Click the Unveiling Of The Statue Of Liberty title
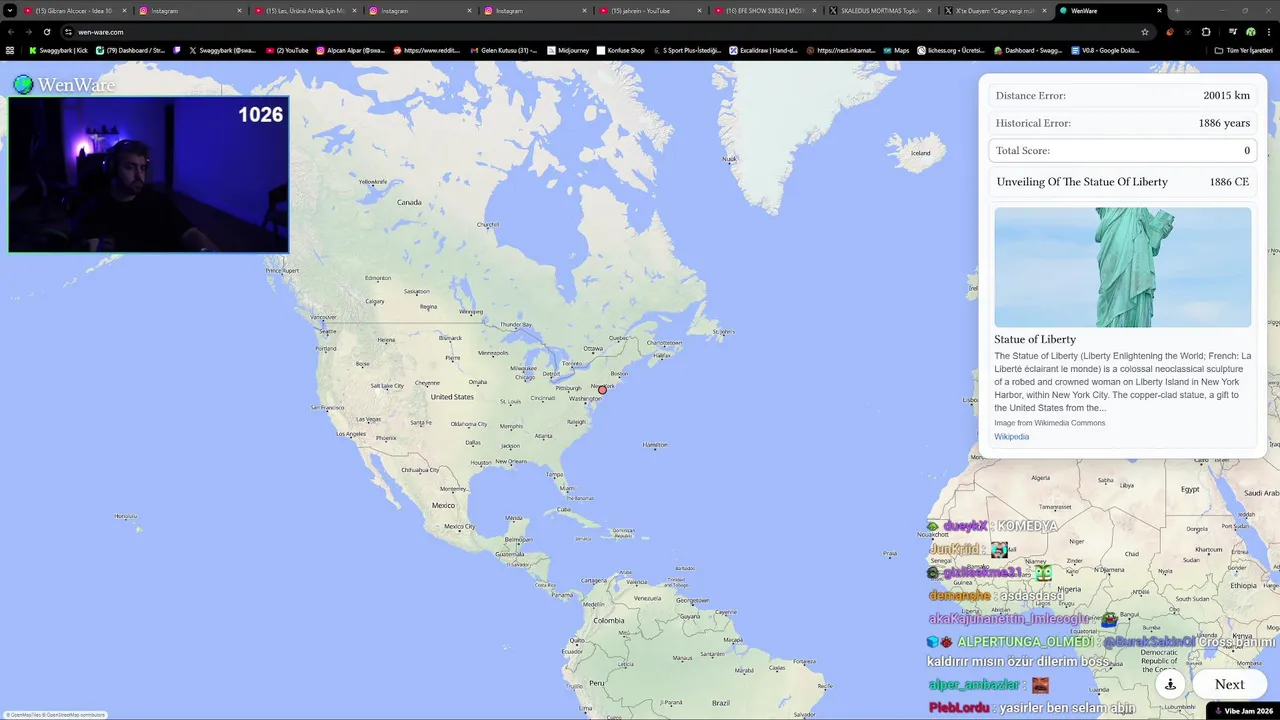The width and height of the screenshot is (1280, 720). click(x=1081, y=182)
